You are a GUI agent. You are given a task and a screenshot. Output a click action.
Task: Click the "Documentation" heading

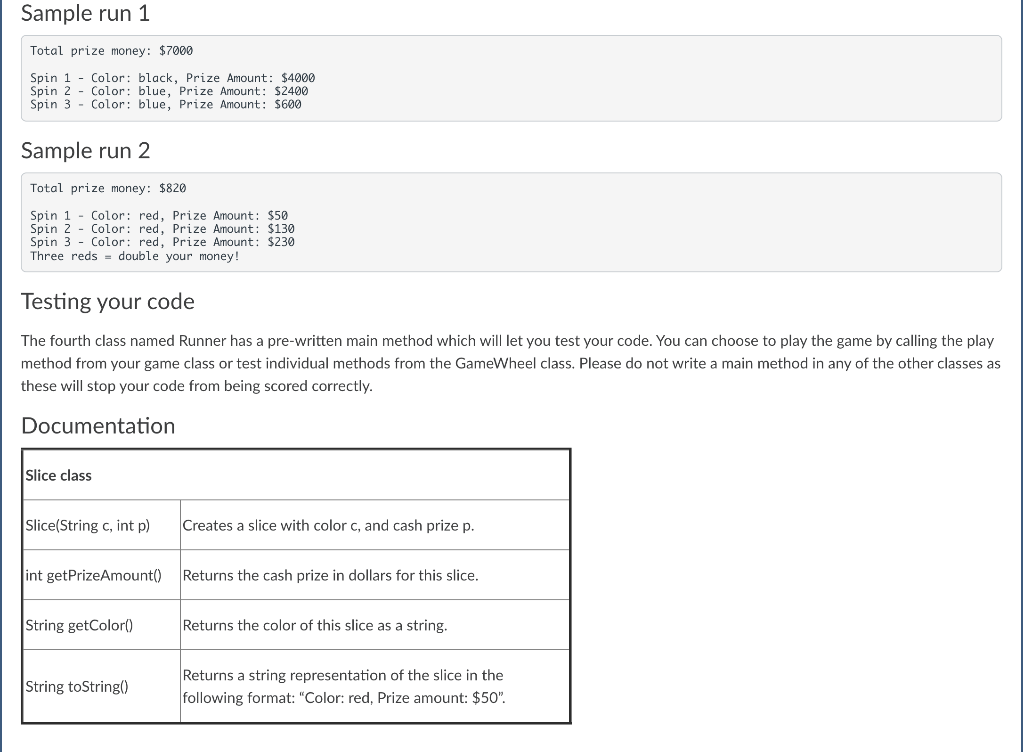98,426
